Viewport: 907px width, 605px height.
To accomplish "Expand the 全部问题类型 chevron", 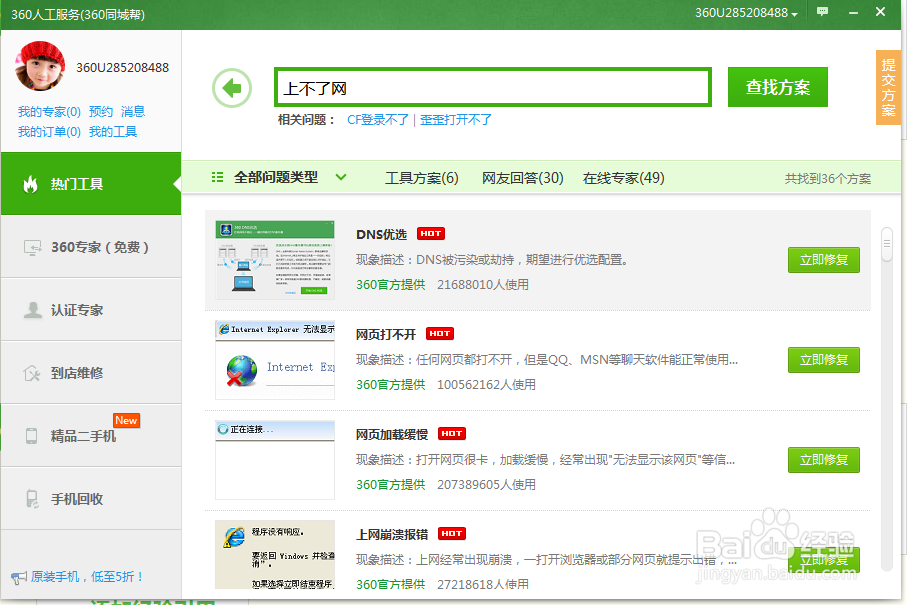I will click(341, 177).
